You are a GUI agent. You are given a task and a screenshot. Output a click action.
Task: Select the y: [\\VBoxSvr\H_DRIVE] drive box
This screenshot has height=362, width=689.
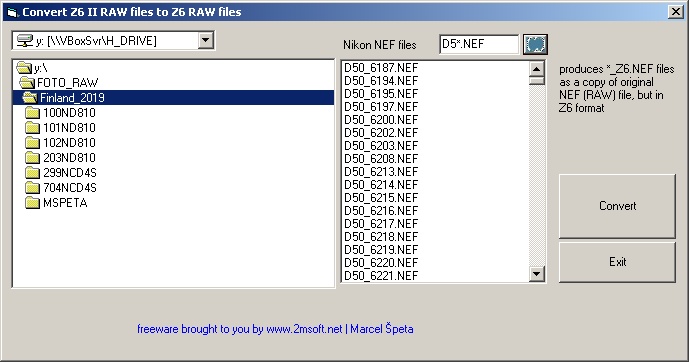[x=113, y=40]
